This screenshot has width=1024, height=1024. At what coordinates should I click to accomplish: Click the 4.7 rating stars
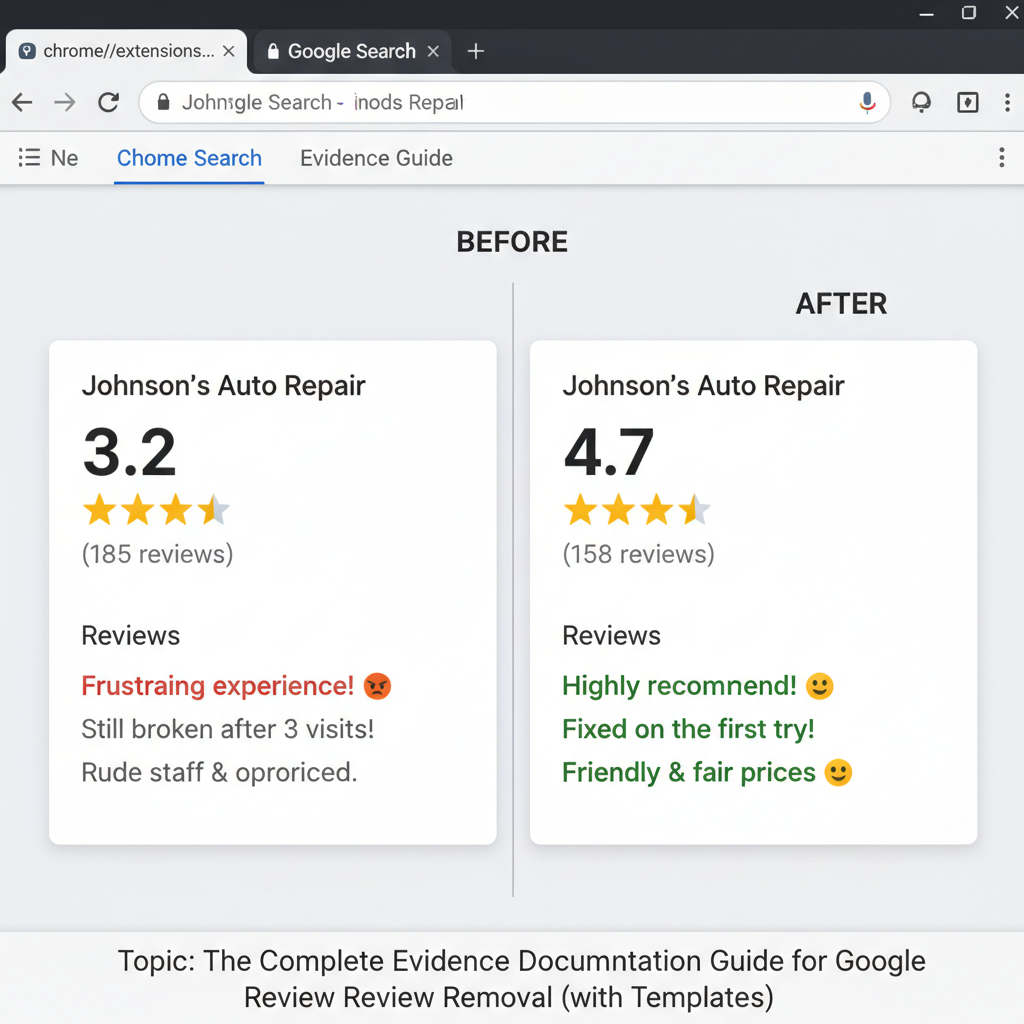(637, 510)
